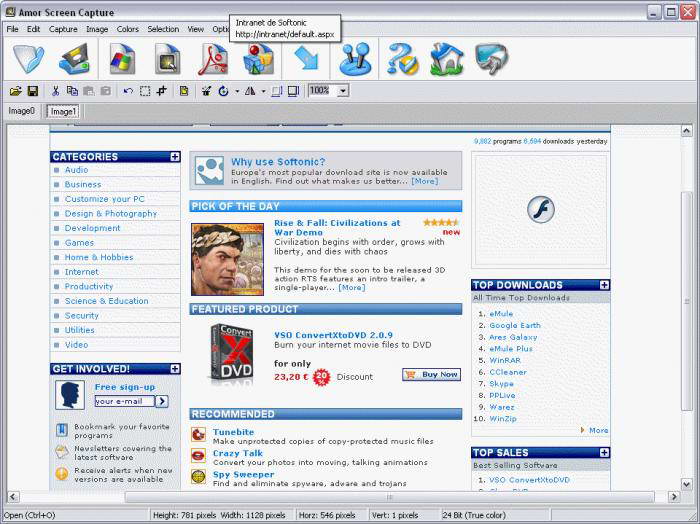Click the large colored shapes objects icon

pos(258,58)
